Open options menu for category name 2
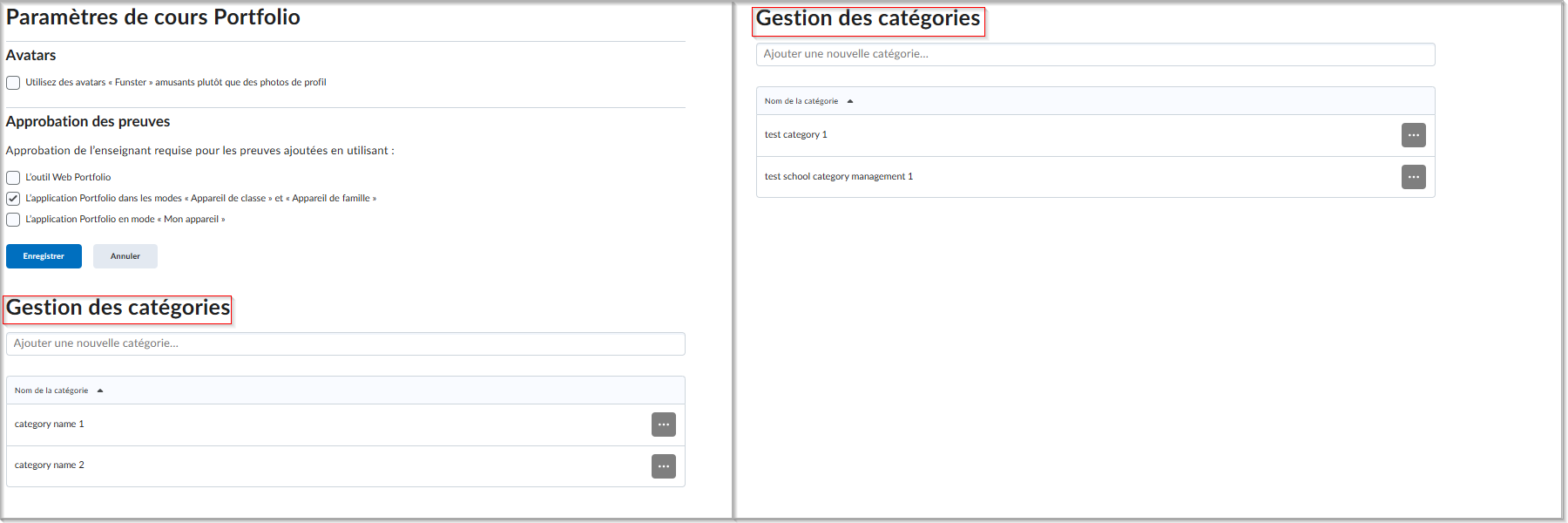This screenshot has height=523, width=1568. click(x=664, y=466)
